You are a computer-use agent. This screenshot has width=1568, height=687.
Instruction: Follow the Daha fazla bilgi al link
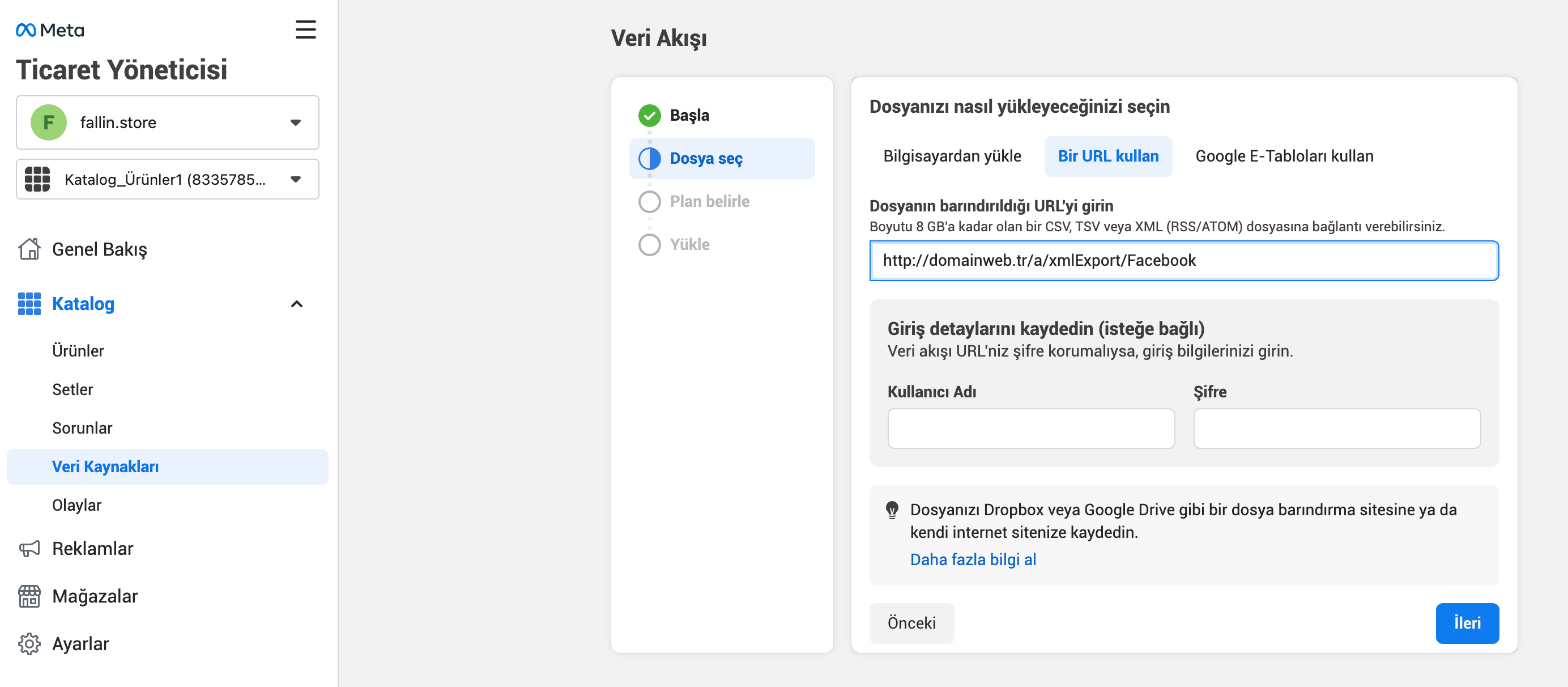click(973, 559)
